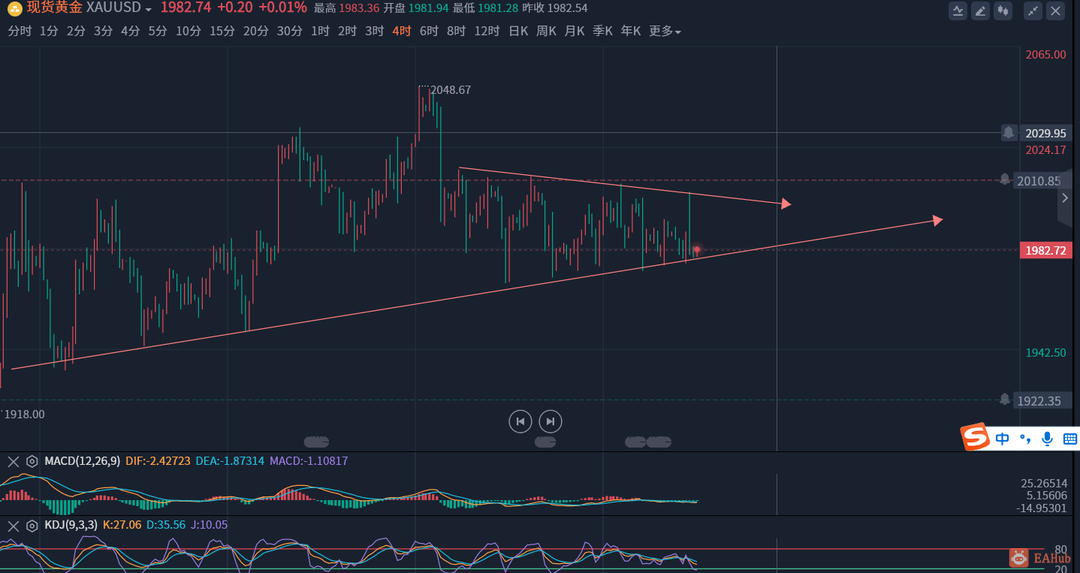Toggle Sogou punctuation mode icon
This screenshot has height=573, width=1080.
coord(1026,439)
